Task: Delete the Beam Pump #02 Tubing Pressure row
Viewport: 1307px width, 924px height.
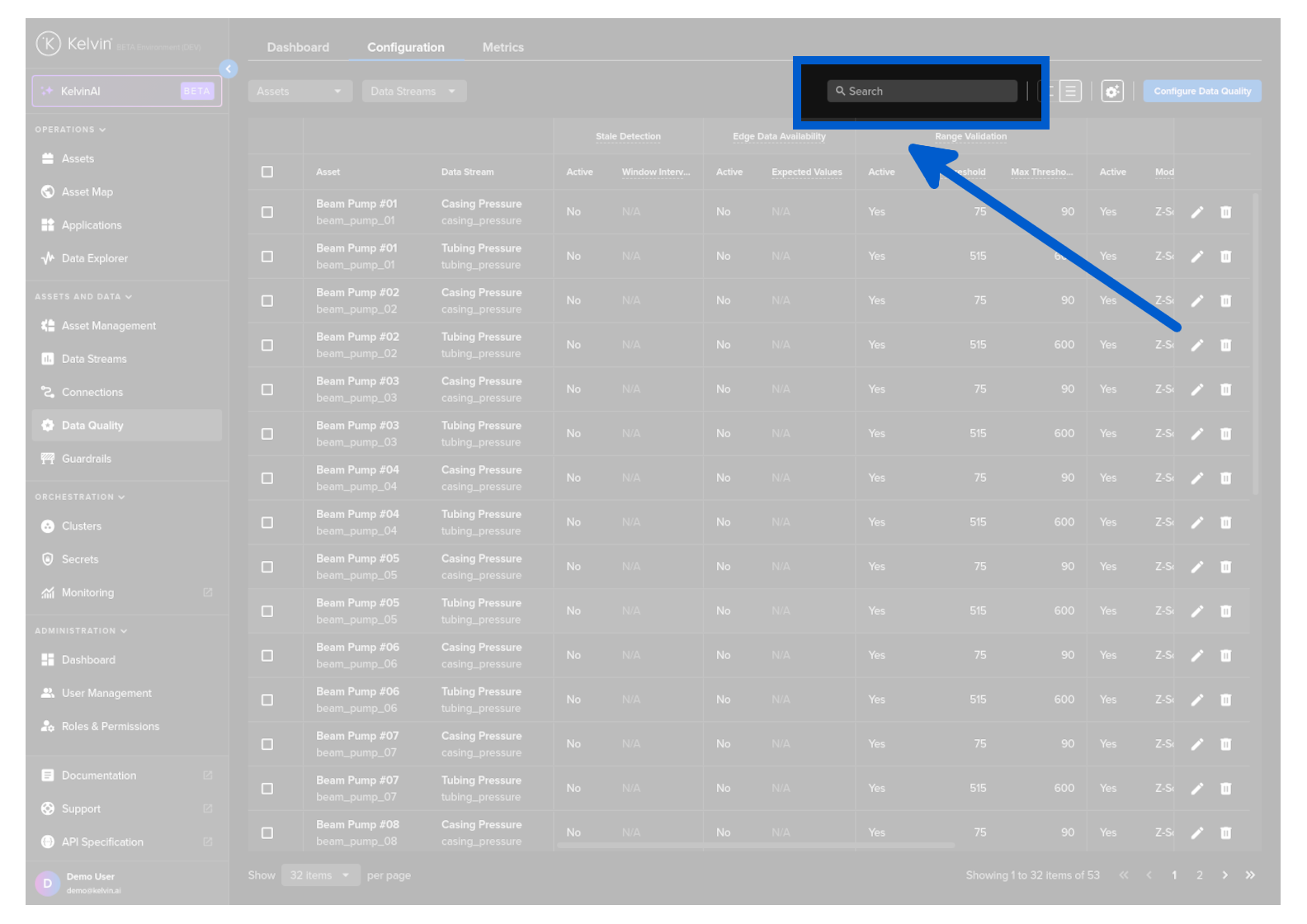Action: click(x=1225, y=345)
